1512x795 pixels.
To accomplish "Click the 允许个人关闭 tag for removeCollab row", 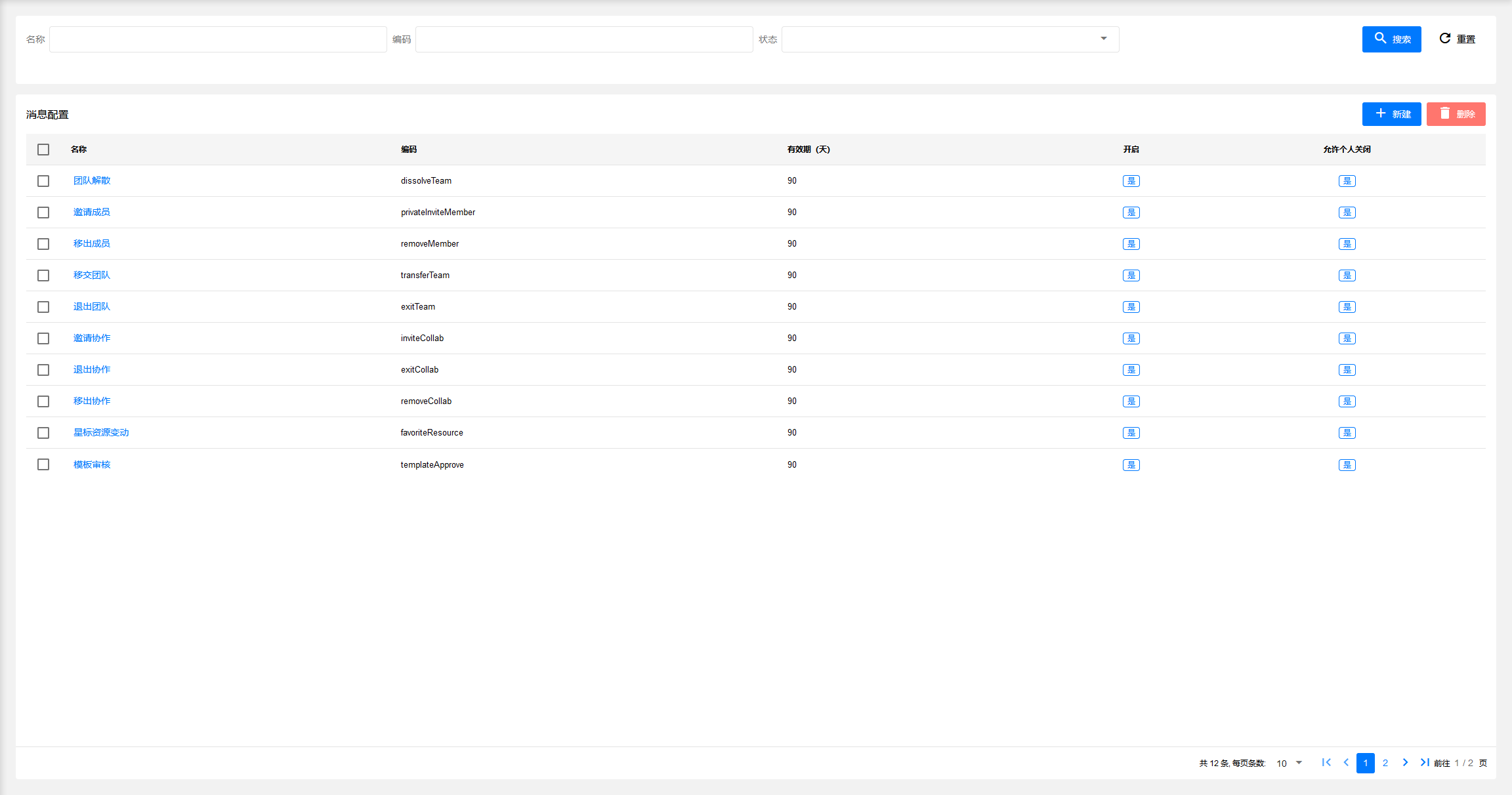I will [1347, 401].
